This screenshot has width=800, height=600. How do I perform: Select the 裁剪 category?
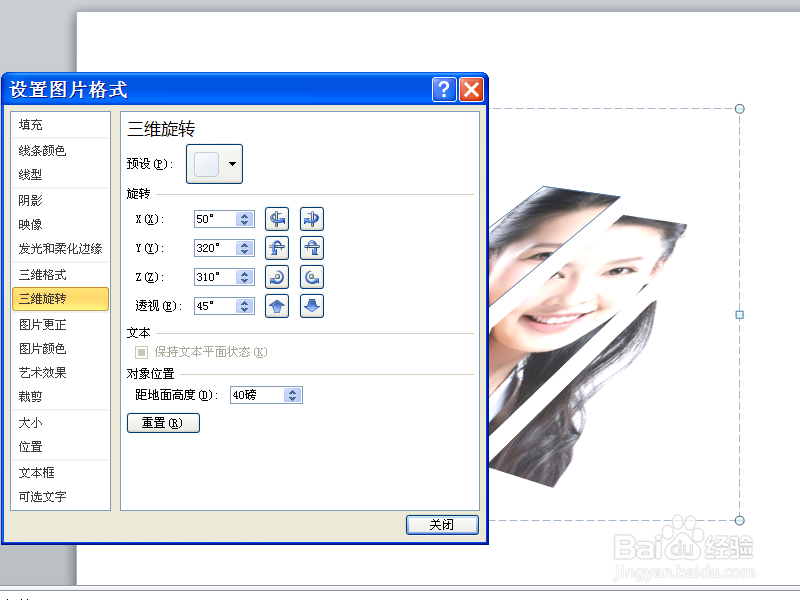[x=60, y=397]
